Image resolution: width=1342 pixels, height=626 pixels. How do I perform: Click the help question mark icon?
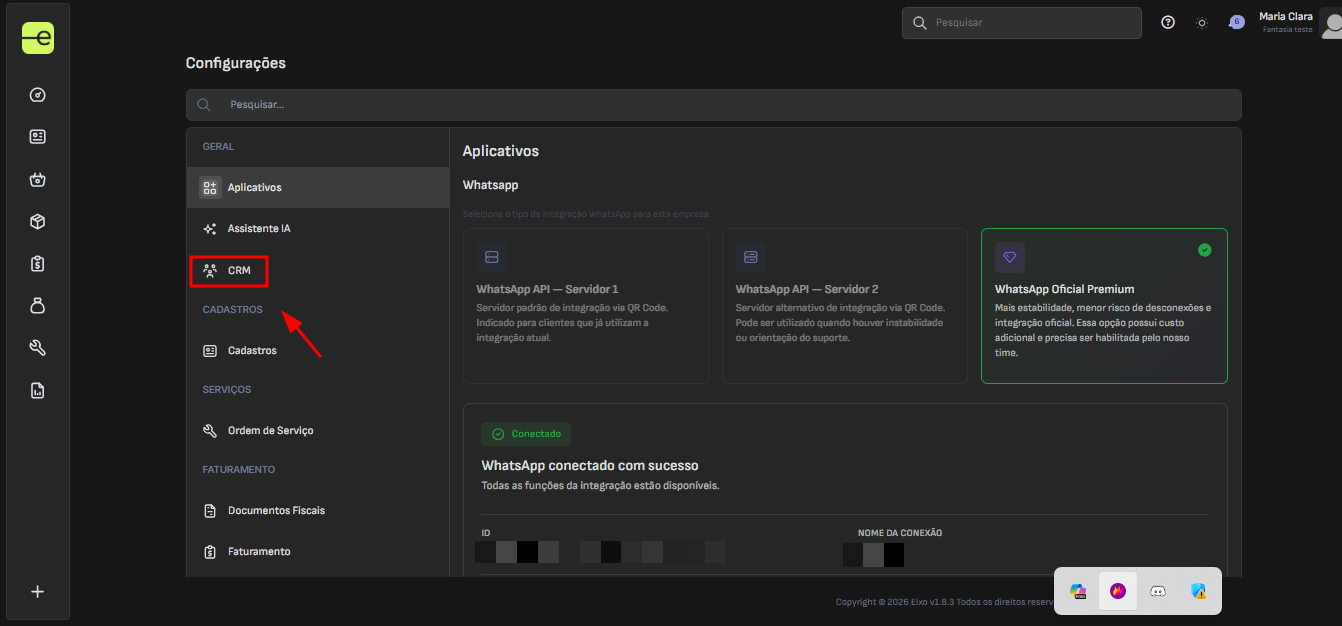pyautogui.click(x=1168, y=22)
